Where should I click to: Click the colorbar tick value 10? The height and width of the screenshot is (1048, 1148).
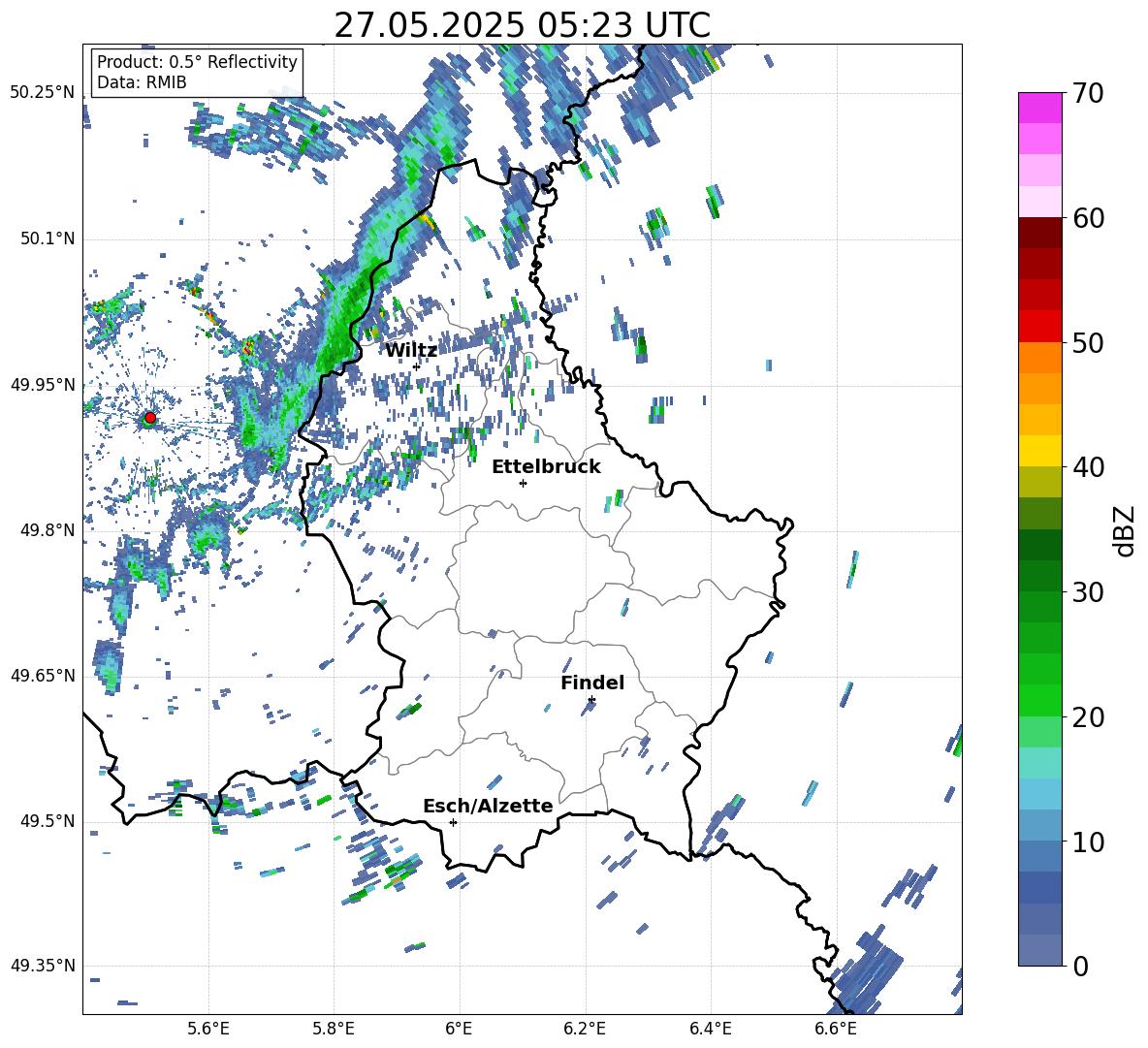1088,842
